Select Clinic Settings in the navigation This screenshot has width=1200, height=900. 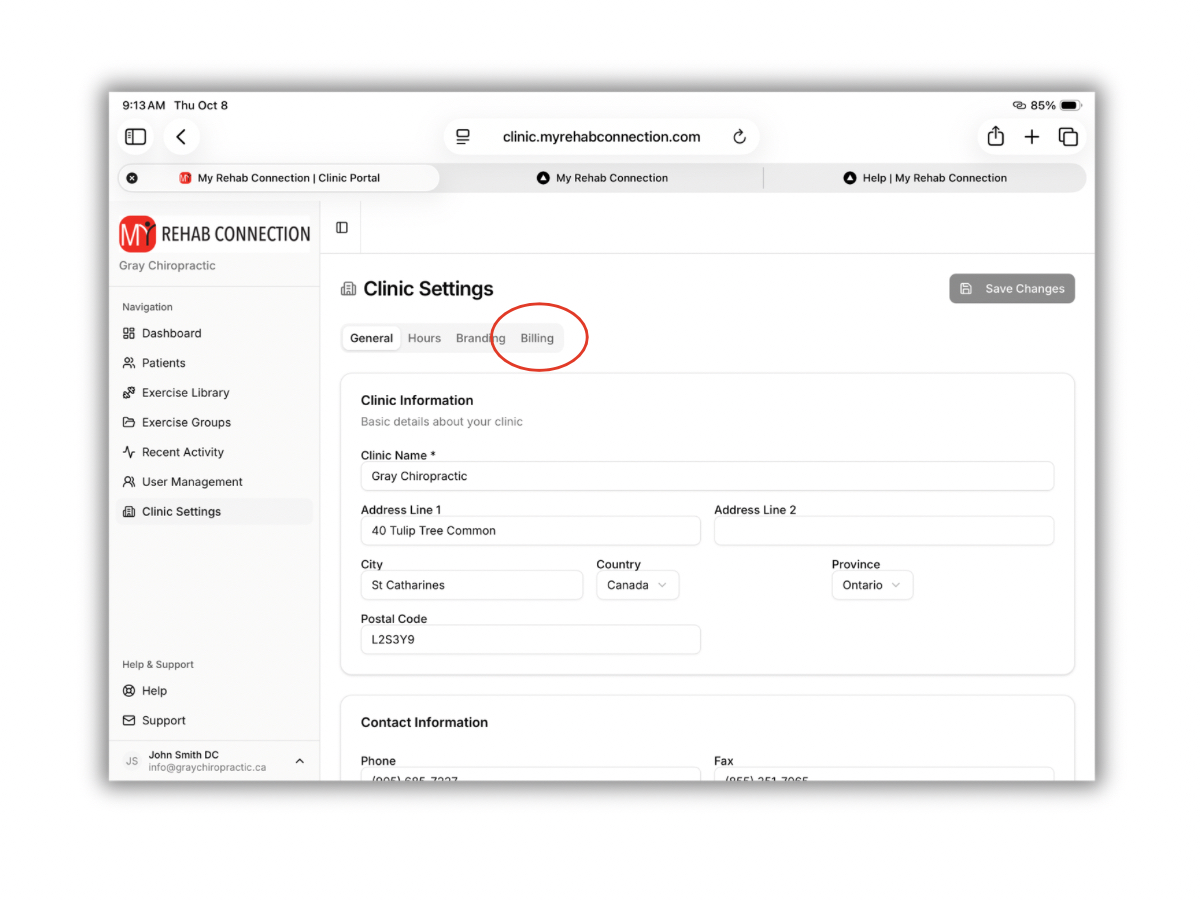214,511
